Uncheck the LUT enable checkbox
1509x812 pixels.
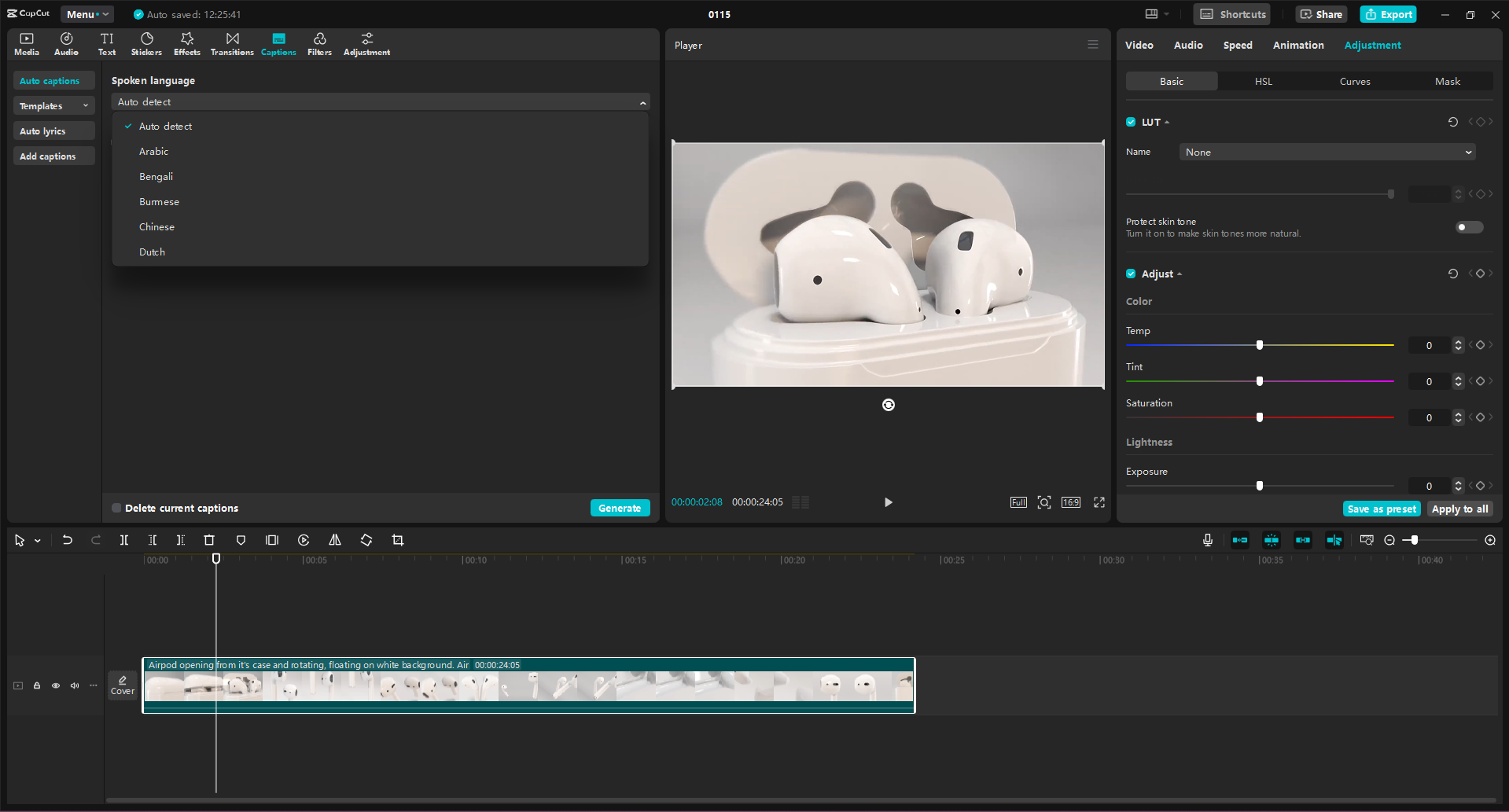pos(1130,122)
